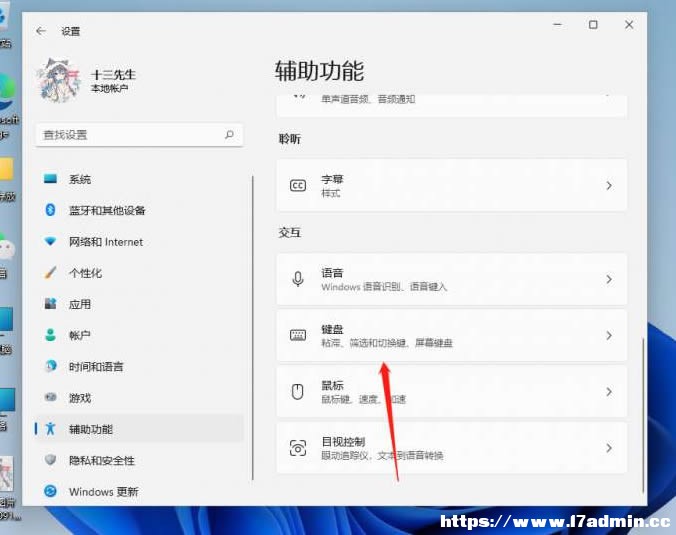Open 隐私和安全性 settings
The width and height of the screenshot is (676, 535).
[x=139, y=460]
